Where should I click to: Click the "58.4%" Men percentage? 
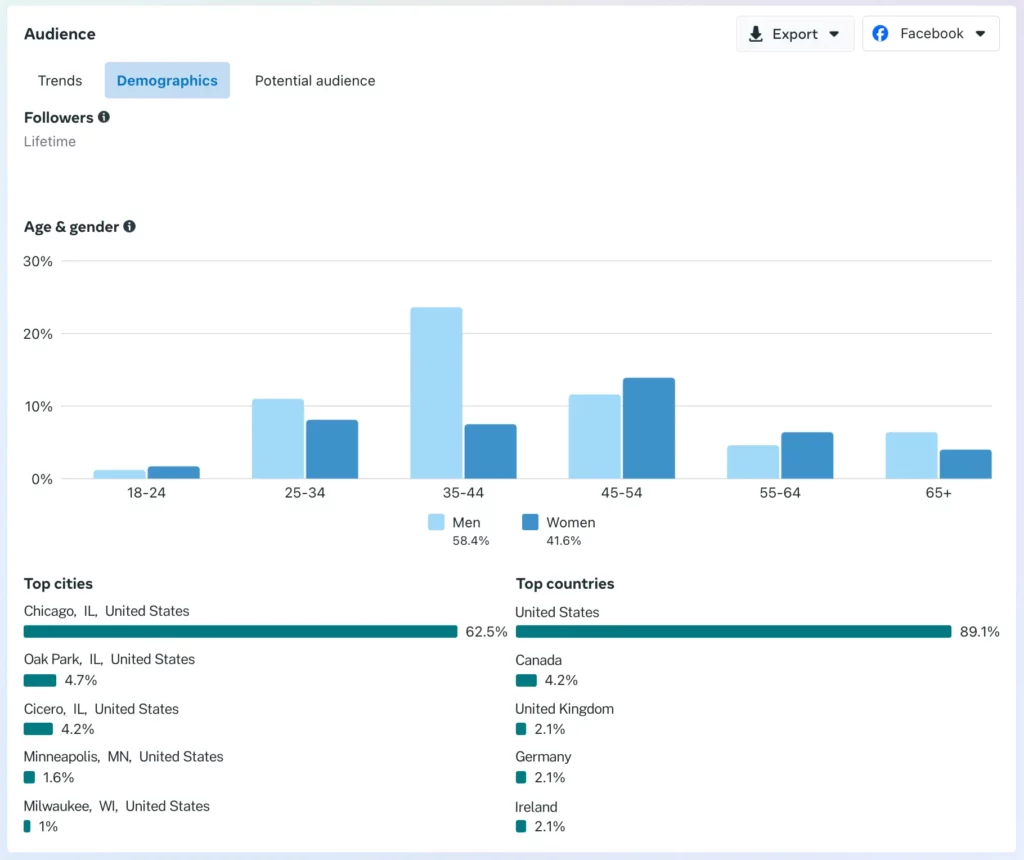coord(471,541)
